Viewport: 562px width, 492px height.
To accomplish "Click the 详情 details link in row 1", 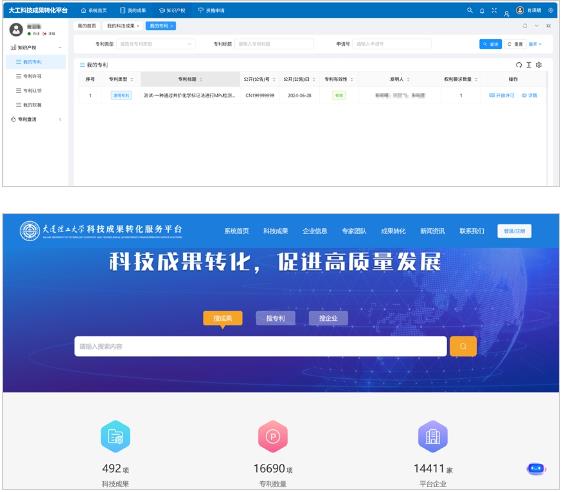I will point(529,95).
